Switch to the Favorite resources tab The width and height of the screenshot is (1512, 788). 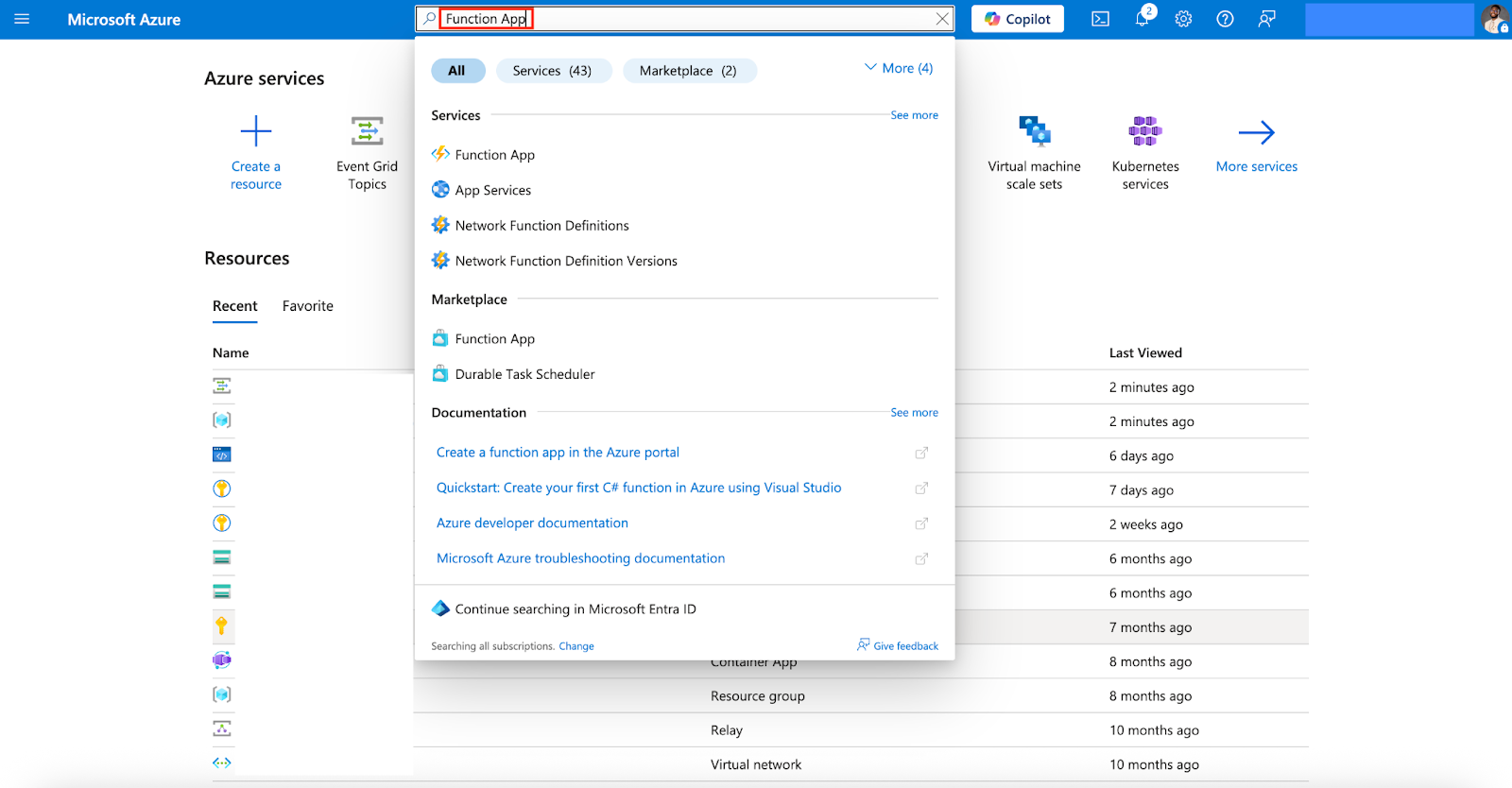click(x=308, y=306)
